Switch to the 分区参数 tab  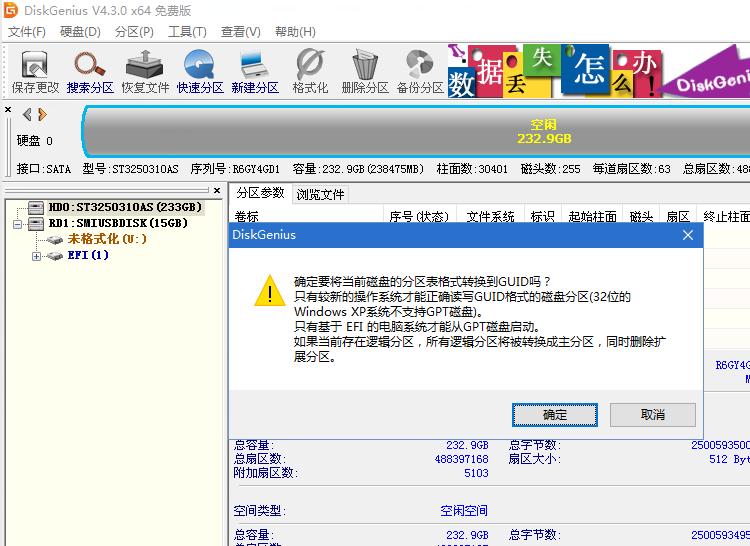(260, 193)
